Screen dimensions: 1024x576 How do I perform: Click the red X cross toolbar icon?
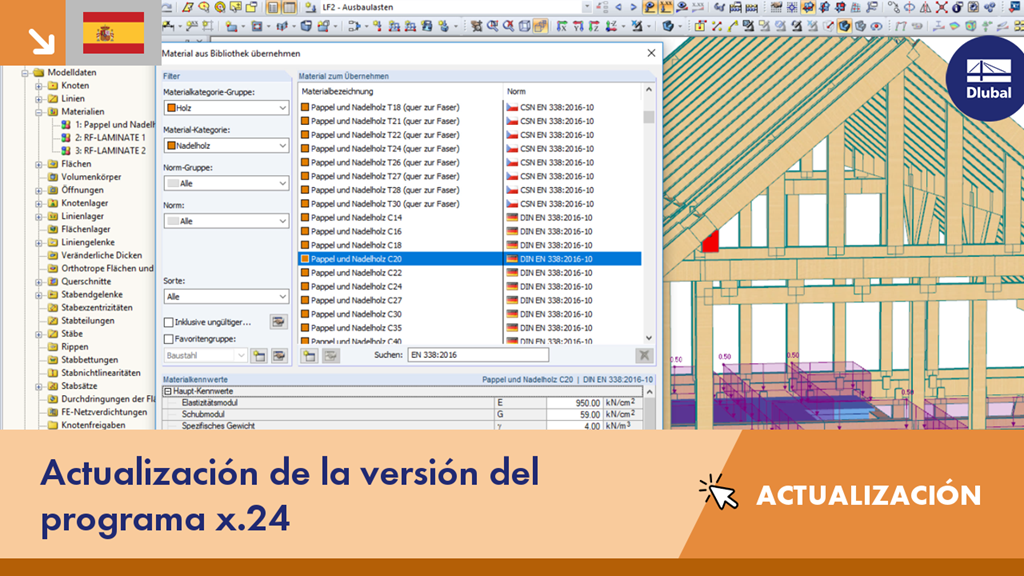(942, 7)
